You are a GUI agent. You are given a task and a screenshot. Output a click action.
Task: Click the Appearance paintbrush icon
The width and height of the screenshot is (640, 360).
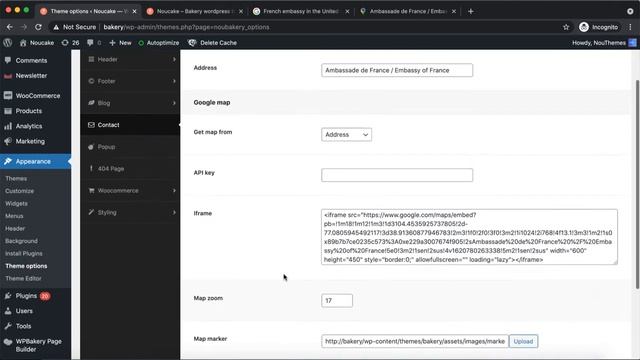pyautogui.click(x=8, y=161)
